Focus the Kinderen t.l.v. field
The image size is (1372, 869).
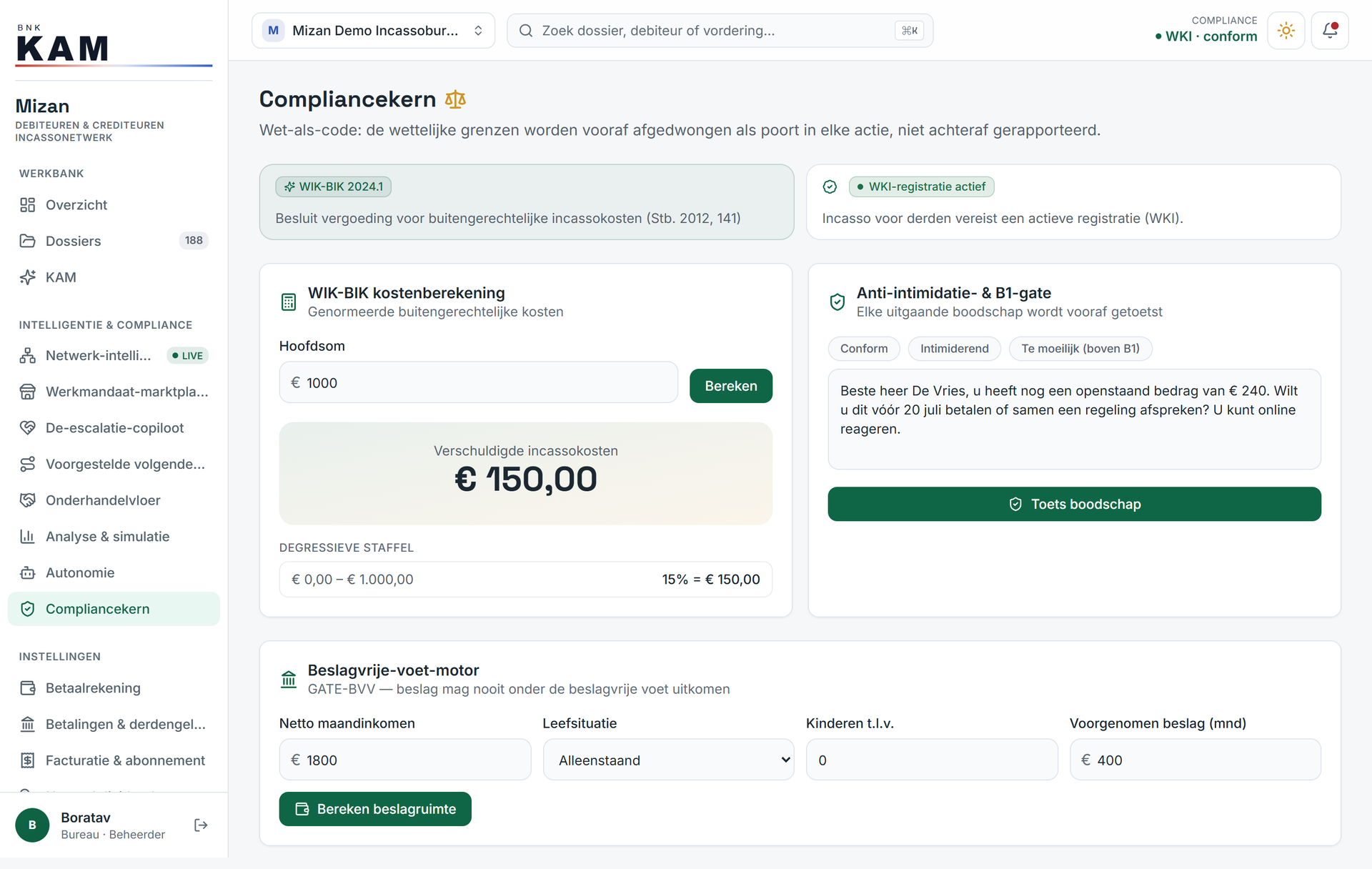[x=932, y=760]
